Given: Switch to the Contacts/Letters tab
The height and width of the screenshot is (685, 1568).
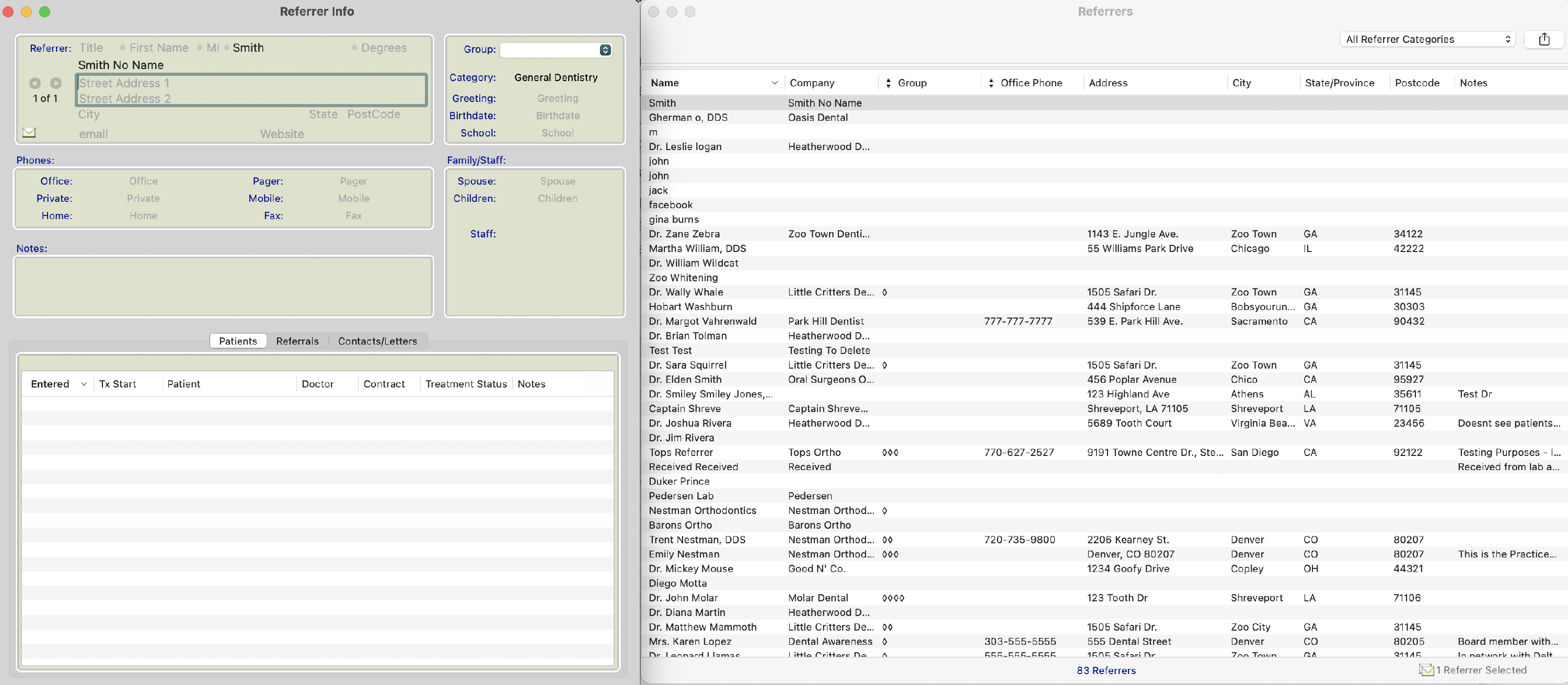Looking at the screenshot, I should [377, 341].
